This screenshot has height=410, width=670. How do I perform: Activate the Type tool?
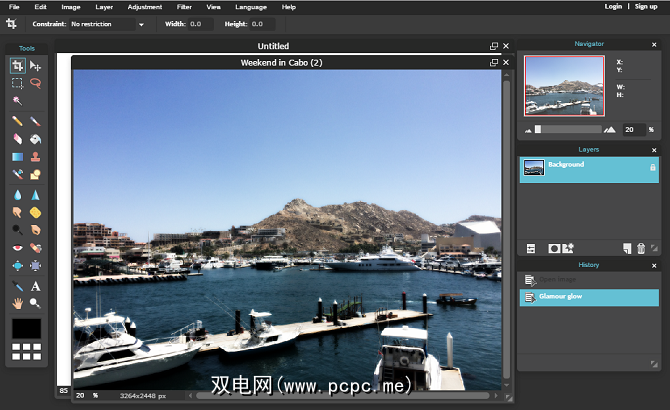click(35, 286)
